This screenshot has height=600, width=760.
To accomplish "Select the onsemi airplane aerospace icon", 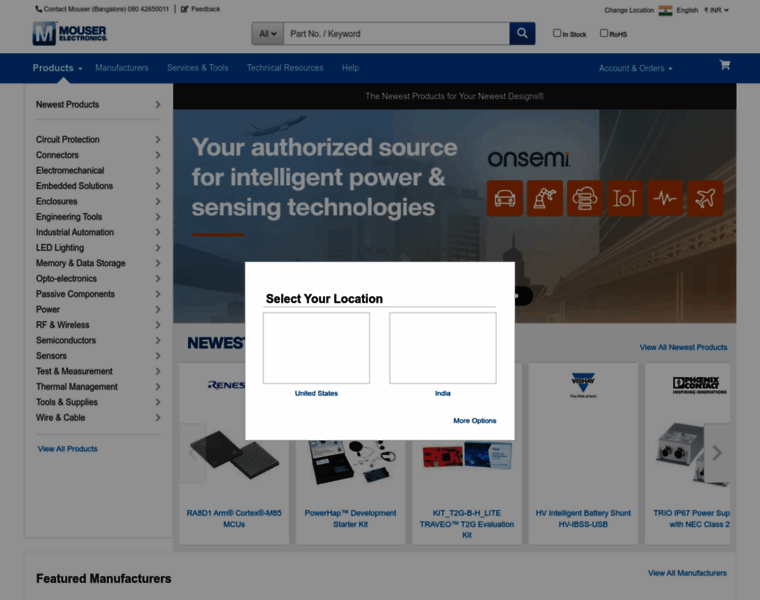I will coord(705,198).
